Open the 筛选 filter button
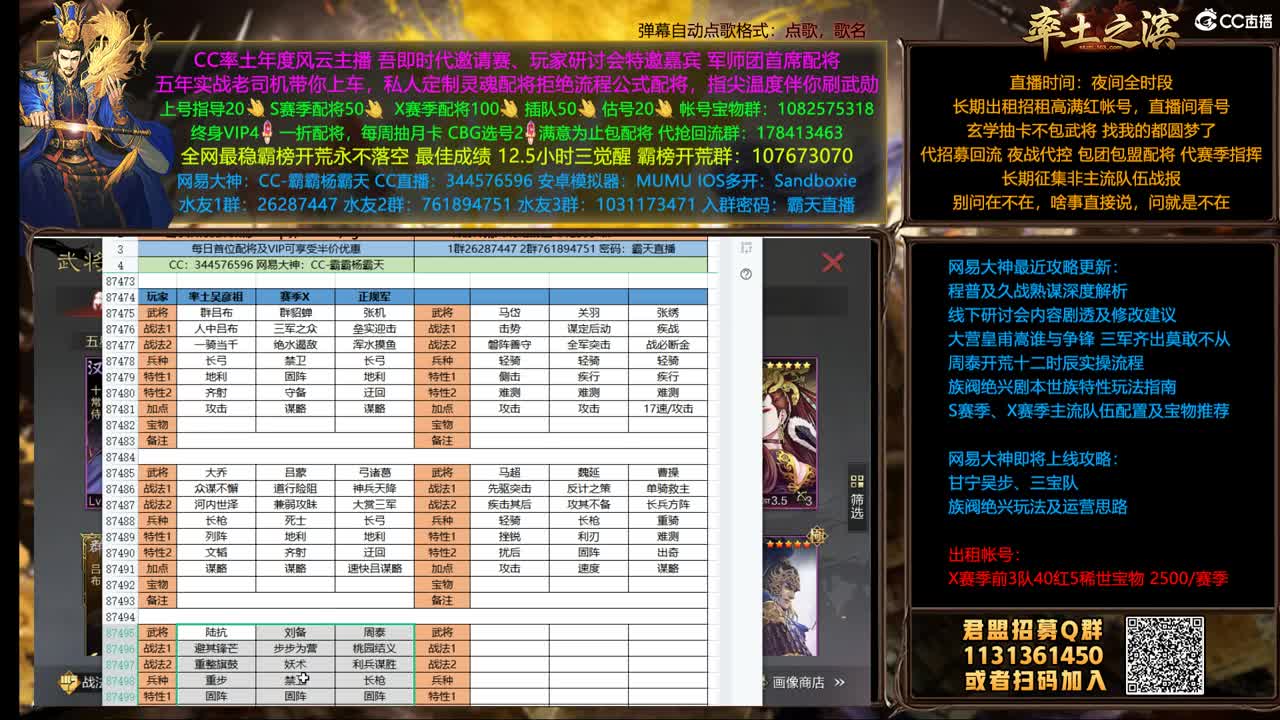Viewport: 1280px width, 720px height. click(x=857, y=495)
